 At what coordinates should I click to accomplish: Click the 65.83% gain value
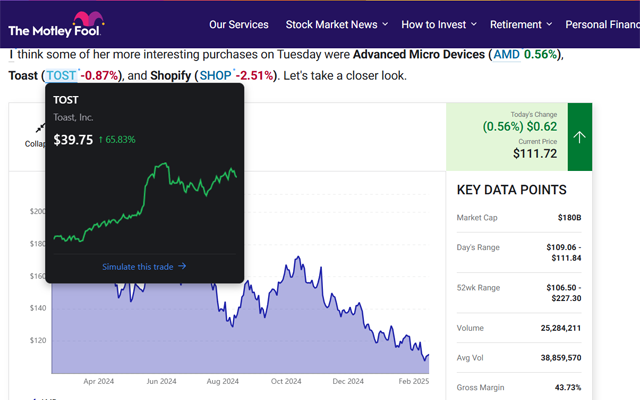tap(120, 140)
